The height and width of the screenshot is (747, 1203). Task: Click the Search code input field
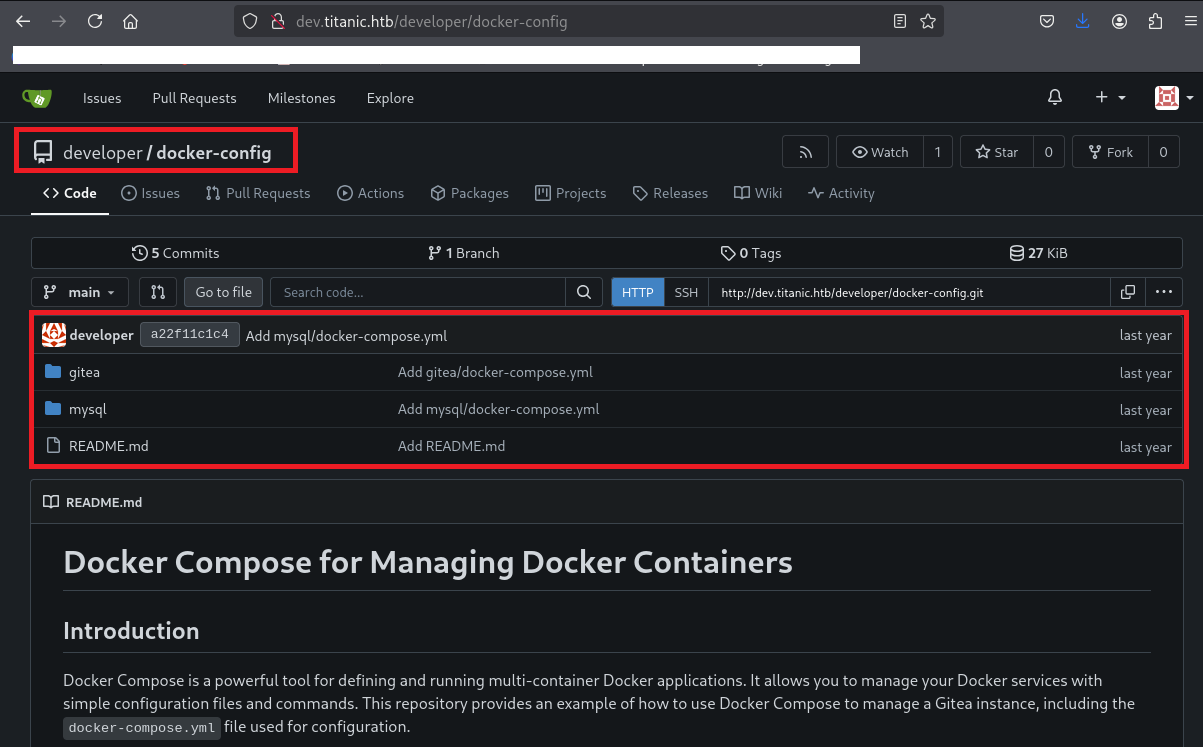pyautogui.click(x=417, y=292)
